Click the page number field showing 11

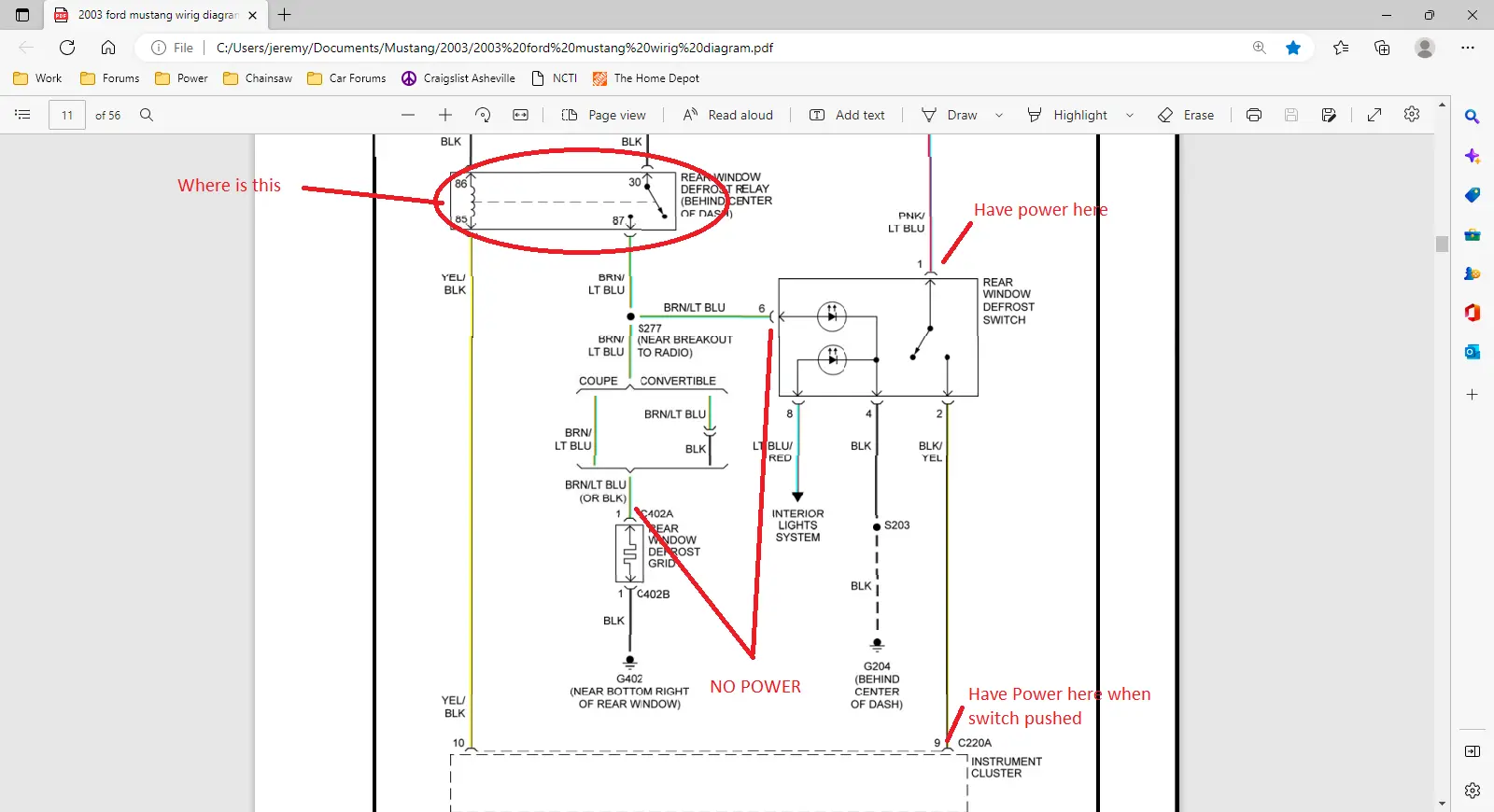67,115
